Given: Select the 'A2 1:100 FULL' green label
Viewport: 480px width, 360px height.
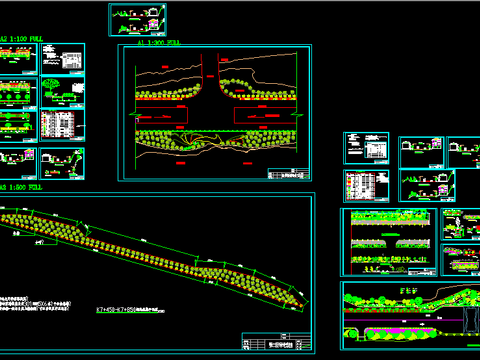Looking at the screenshot, I should (21, 39).
